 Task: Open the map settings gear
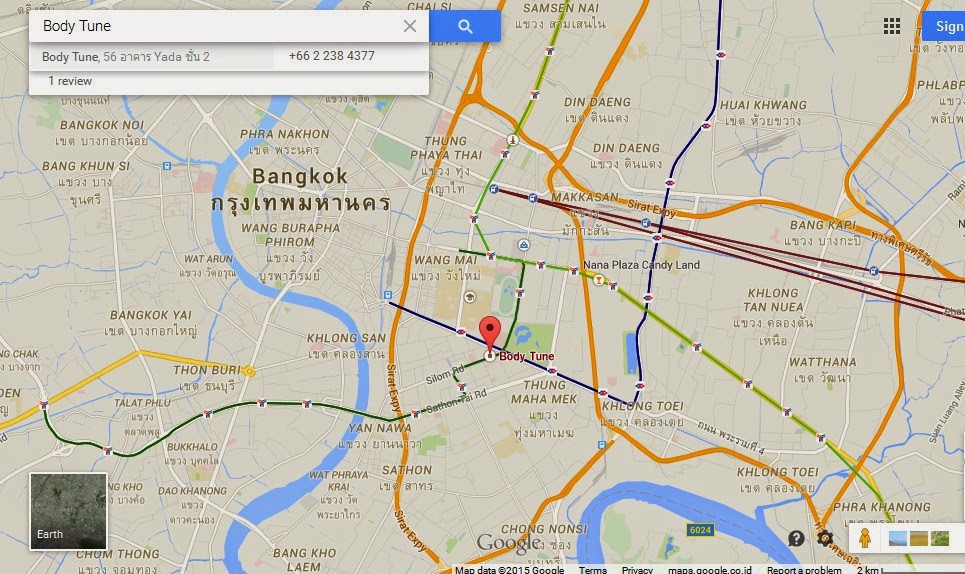[825, 538]
